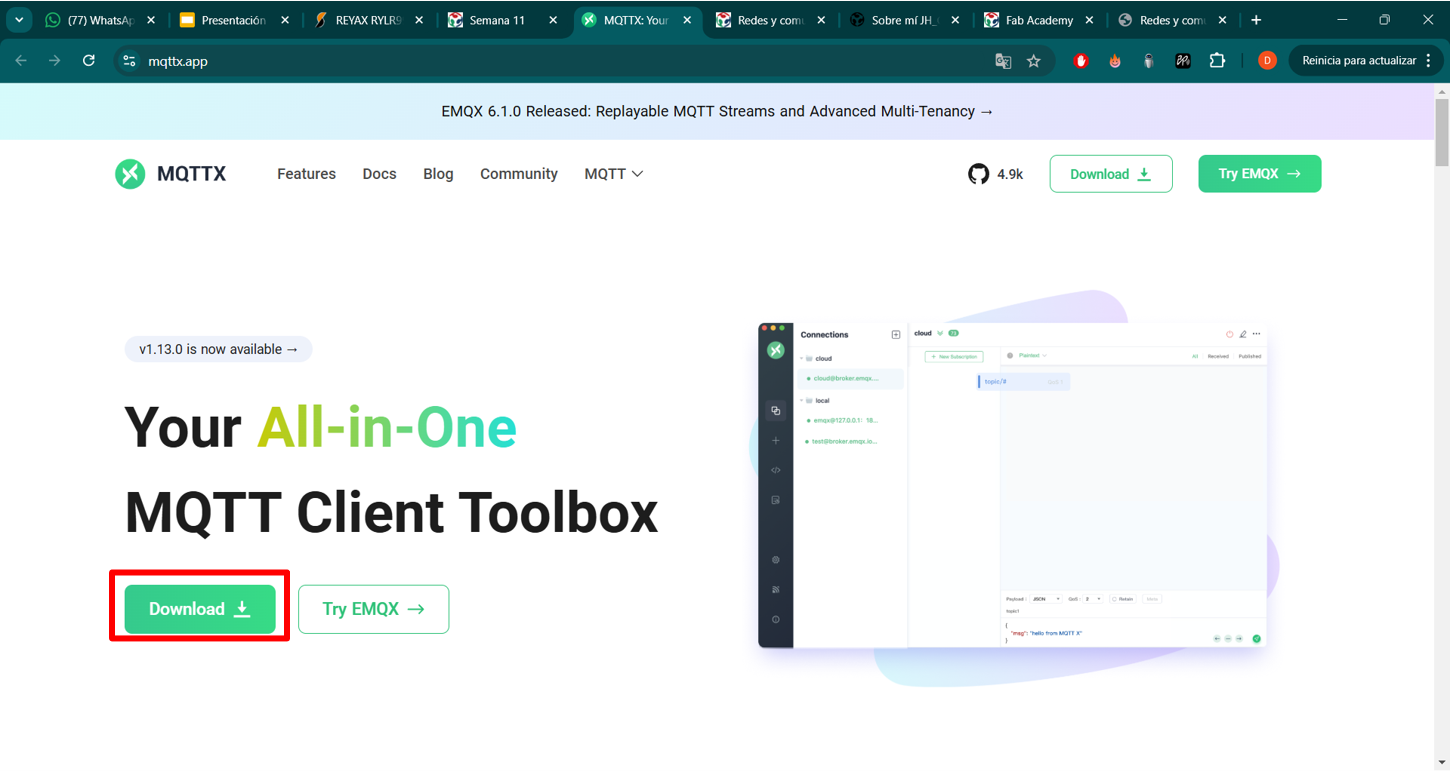The width and height of the screenshot is (1450, 771).
Task: Open the EMQX 6.1.0 Released announcement banner
Action: pos(717,111)
